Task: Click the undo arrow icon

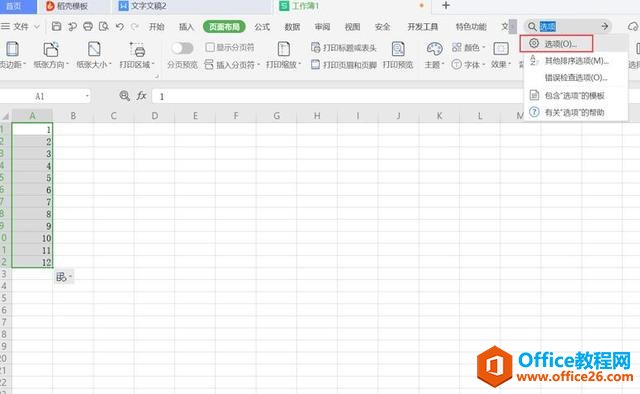Action: (120, 27)
